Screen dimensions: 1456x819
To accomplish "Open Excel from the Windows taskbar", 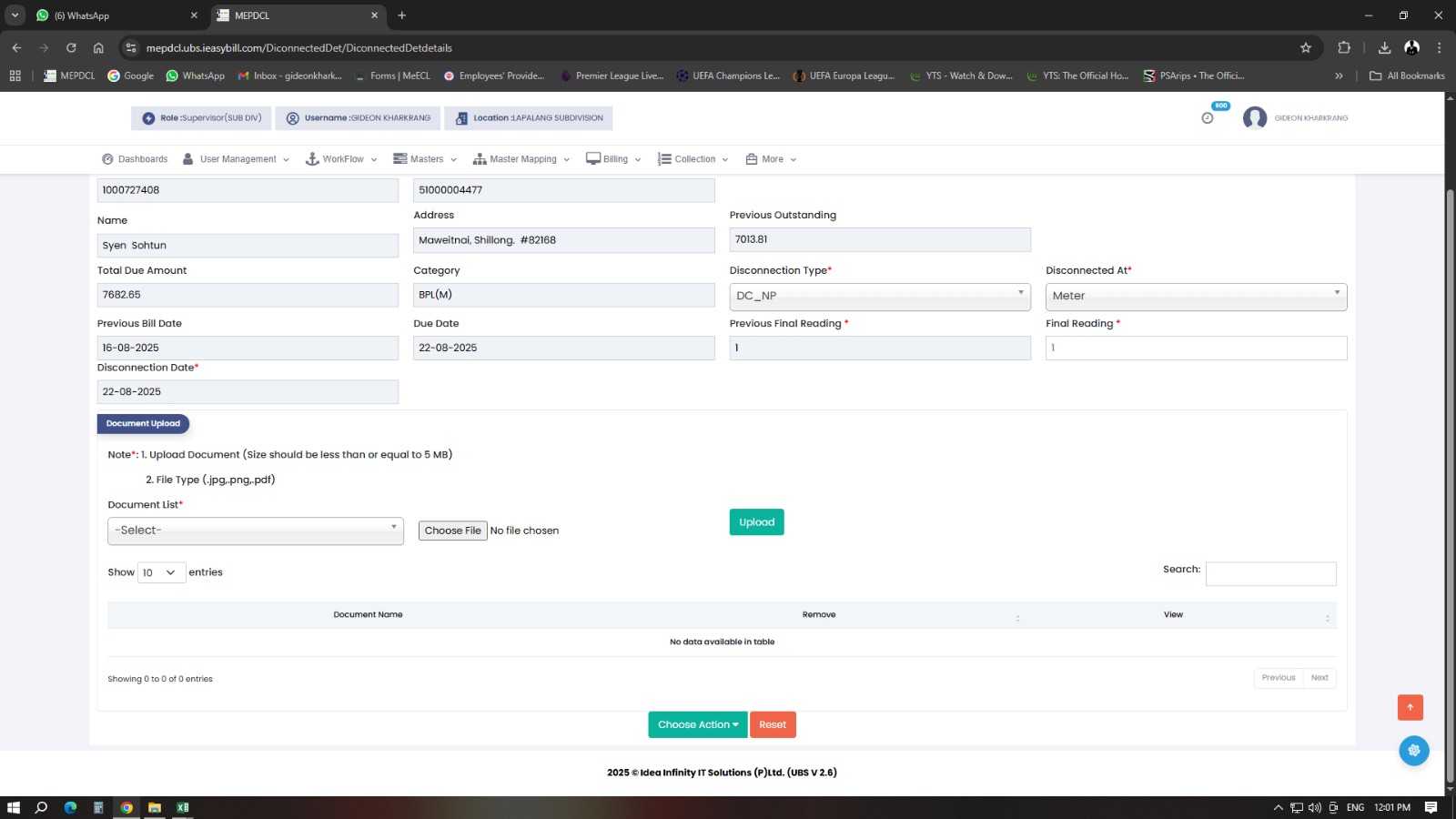I will [x=183, y=807].
